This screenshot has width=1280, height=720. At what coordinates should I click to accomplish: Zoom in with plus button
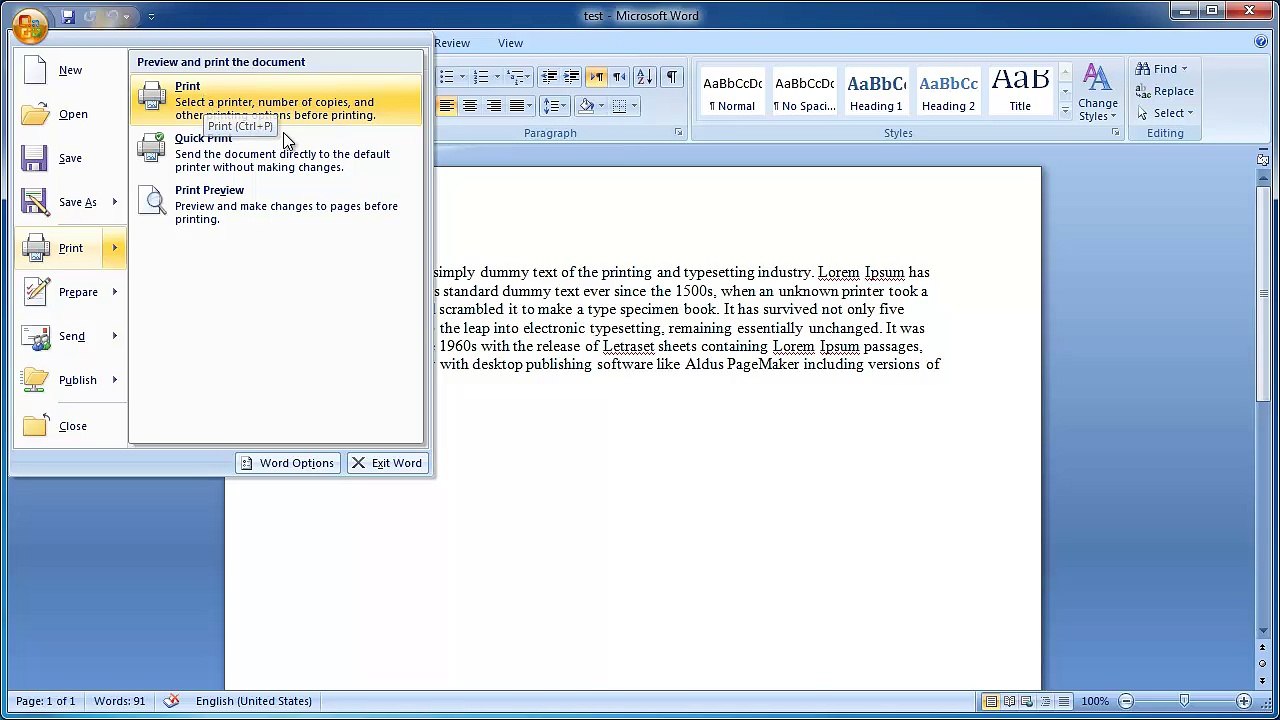tap(1243, 701)
